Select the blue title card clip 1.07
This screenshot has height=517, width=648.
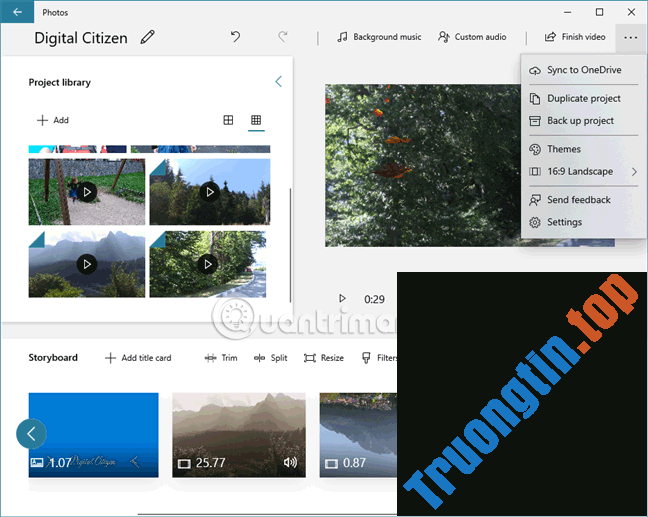tap(93, 435)
